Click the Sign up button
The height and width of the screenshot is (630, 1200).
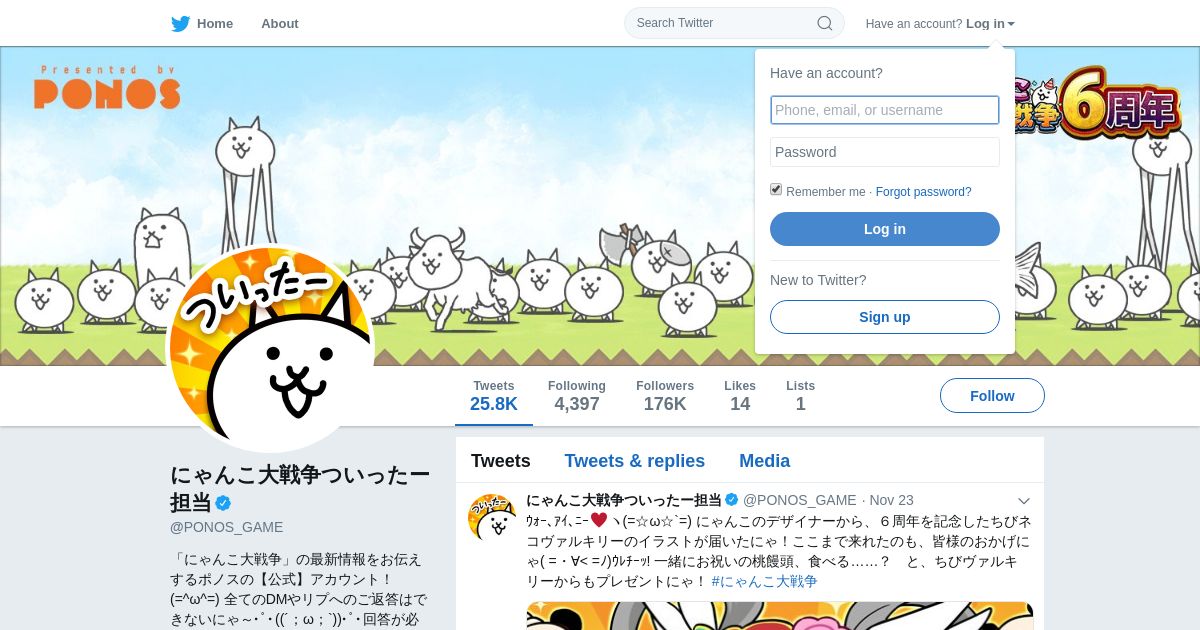[x=885, y=317]
